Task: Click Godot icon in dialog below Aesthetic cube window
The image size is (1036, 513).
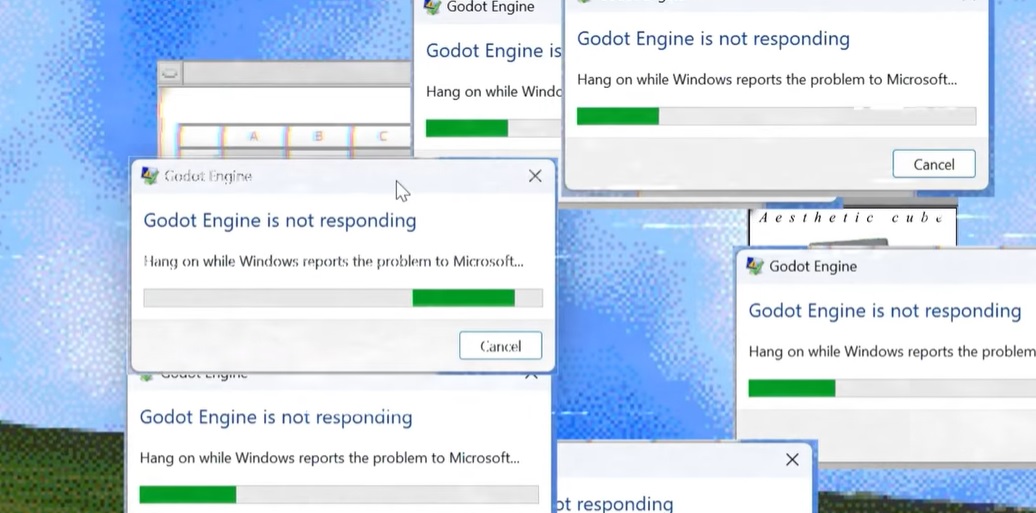Action: (756, 266)
